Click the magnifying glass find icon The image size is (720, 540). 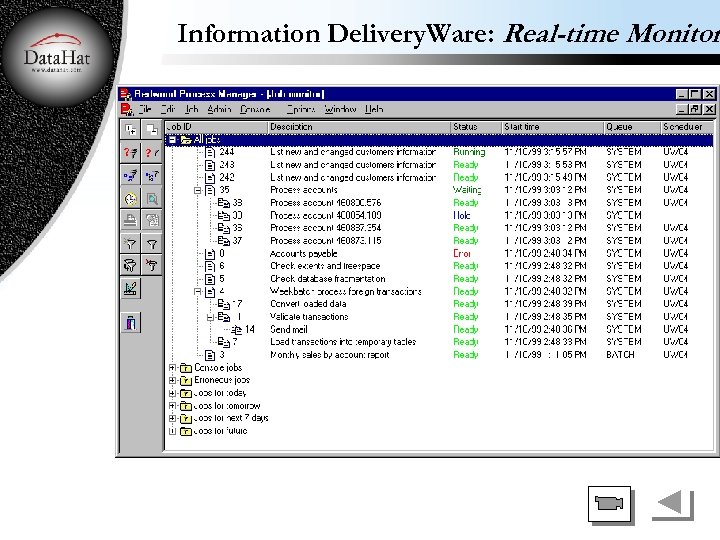click(x=152, y=199)
